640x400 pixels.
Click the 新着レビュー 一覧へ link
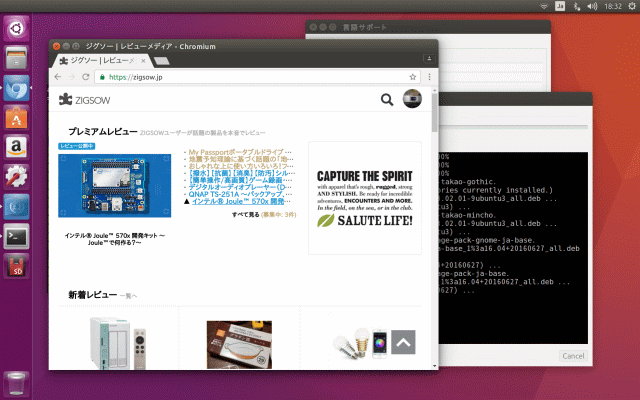click(x=128, y=296)
